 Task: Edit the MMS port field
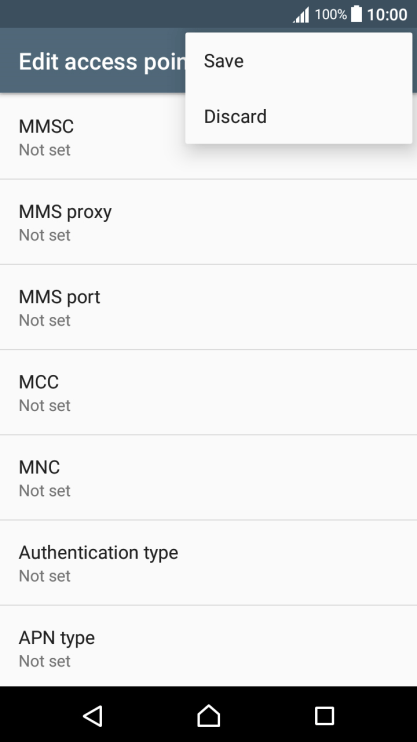click(208, 307)
